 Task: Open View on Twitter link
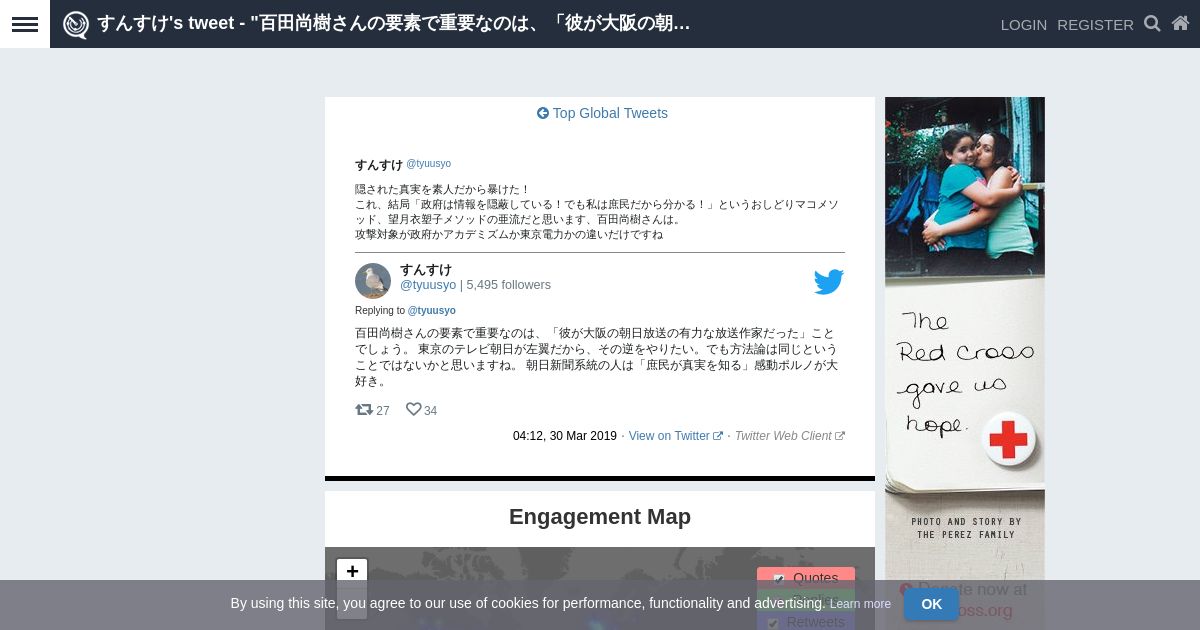pyautogui.click(x=675, y=436)
